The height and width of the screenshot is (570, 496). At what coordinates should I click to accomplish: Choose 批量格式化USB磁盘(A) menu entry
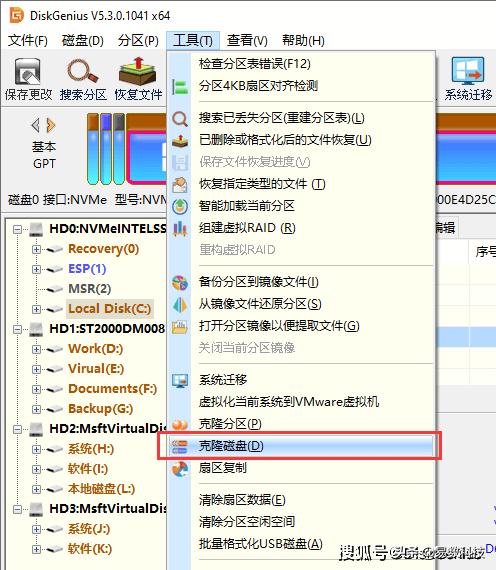[x=300, y=544]
